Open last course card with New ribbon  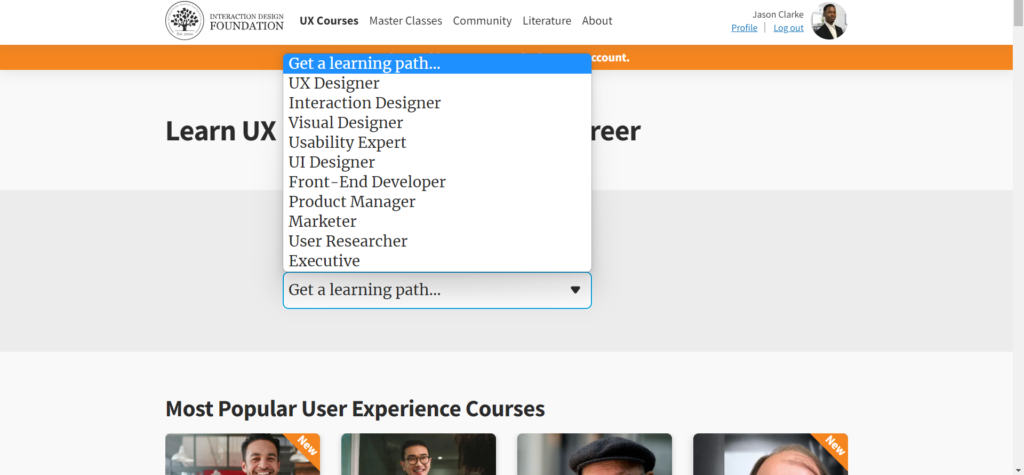[770, 454]
